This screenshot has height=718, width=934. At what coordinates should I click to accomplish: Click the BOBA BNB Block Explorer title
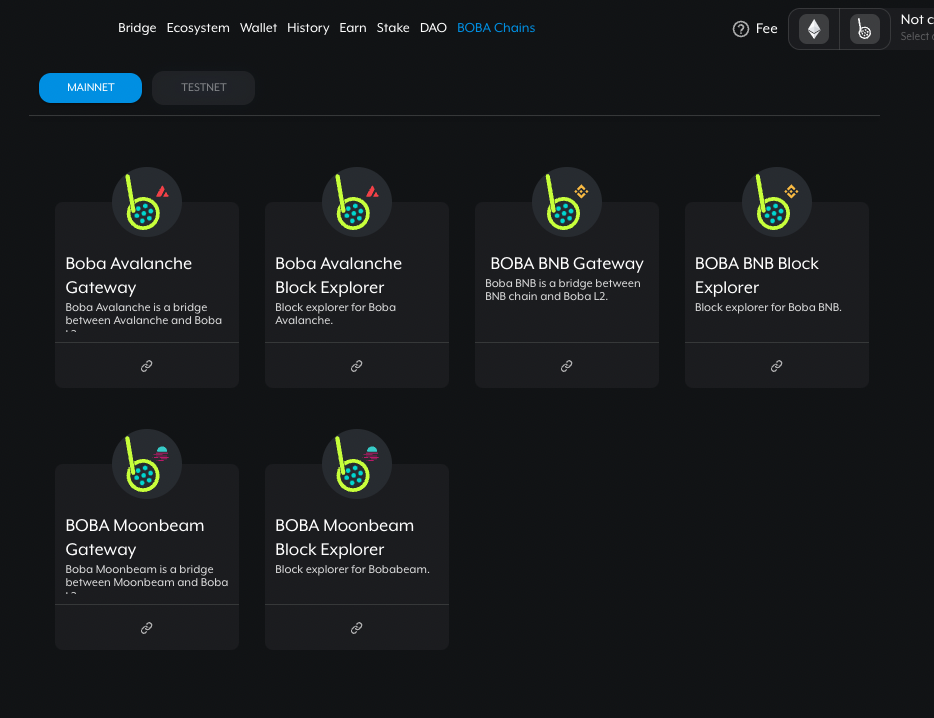click(x=756, y=275)
